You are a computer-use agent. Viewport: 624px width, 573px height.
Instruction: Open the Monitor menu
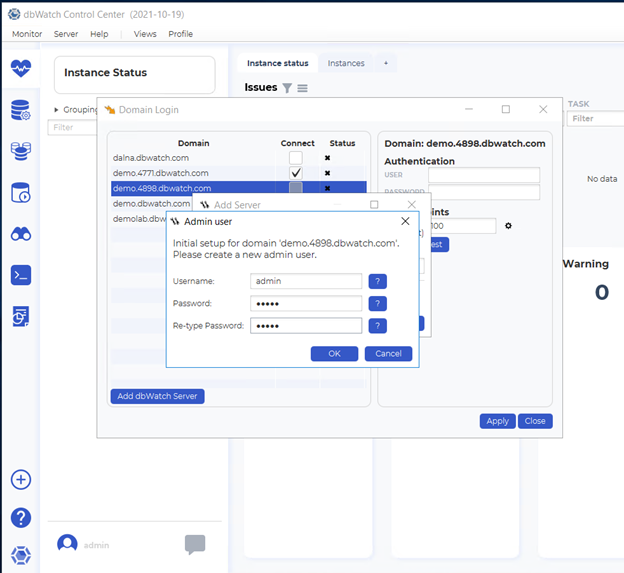tap(27, 34)
